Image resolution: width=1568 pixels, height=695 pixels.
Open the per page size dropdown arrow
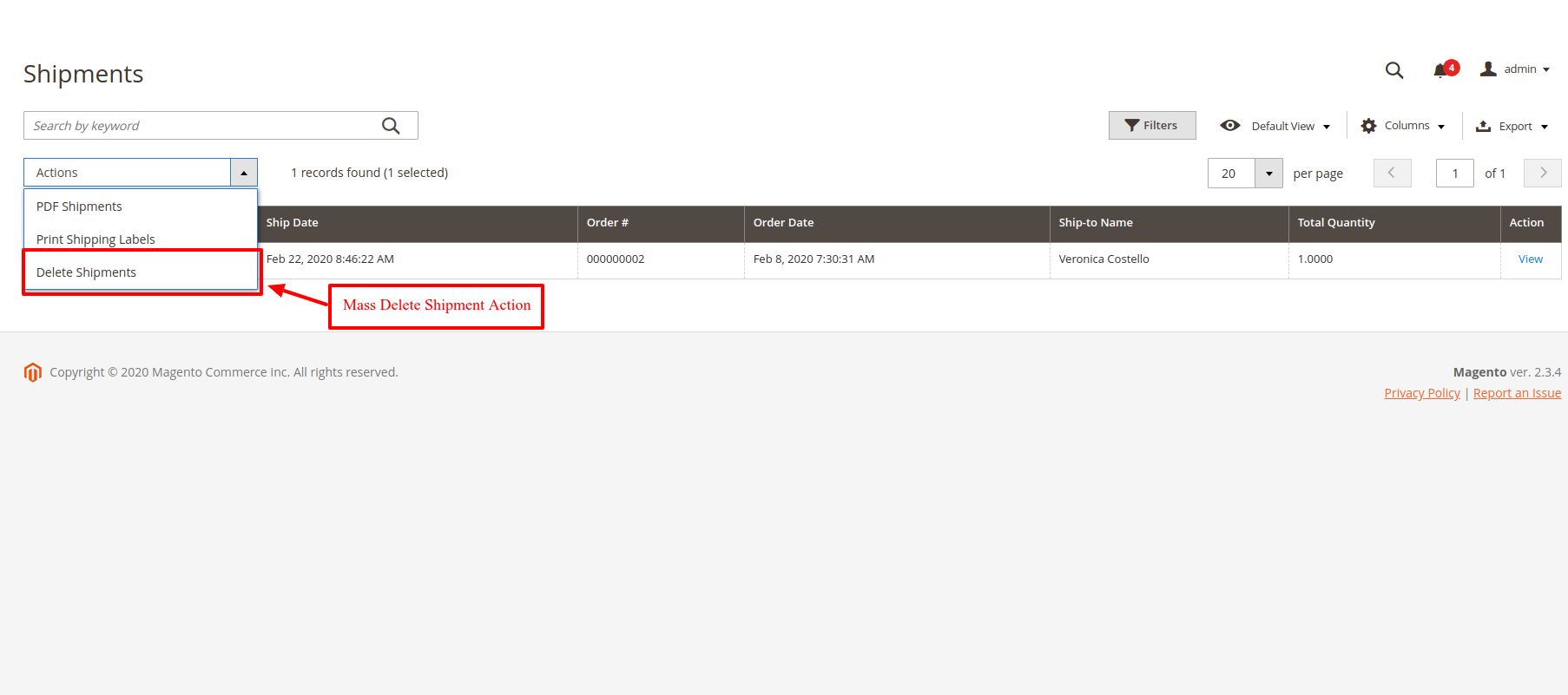point(1268,174)
